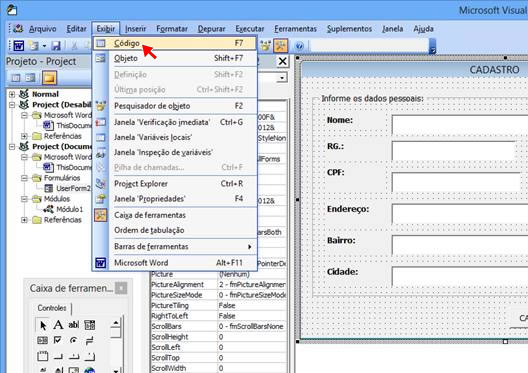Viewport: 528px width, 373px height.
Task: Open the Suplementos menu
Action: [349, 29]
